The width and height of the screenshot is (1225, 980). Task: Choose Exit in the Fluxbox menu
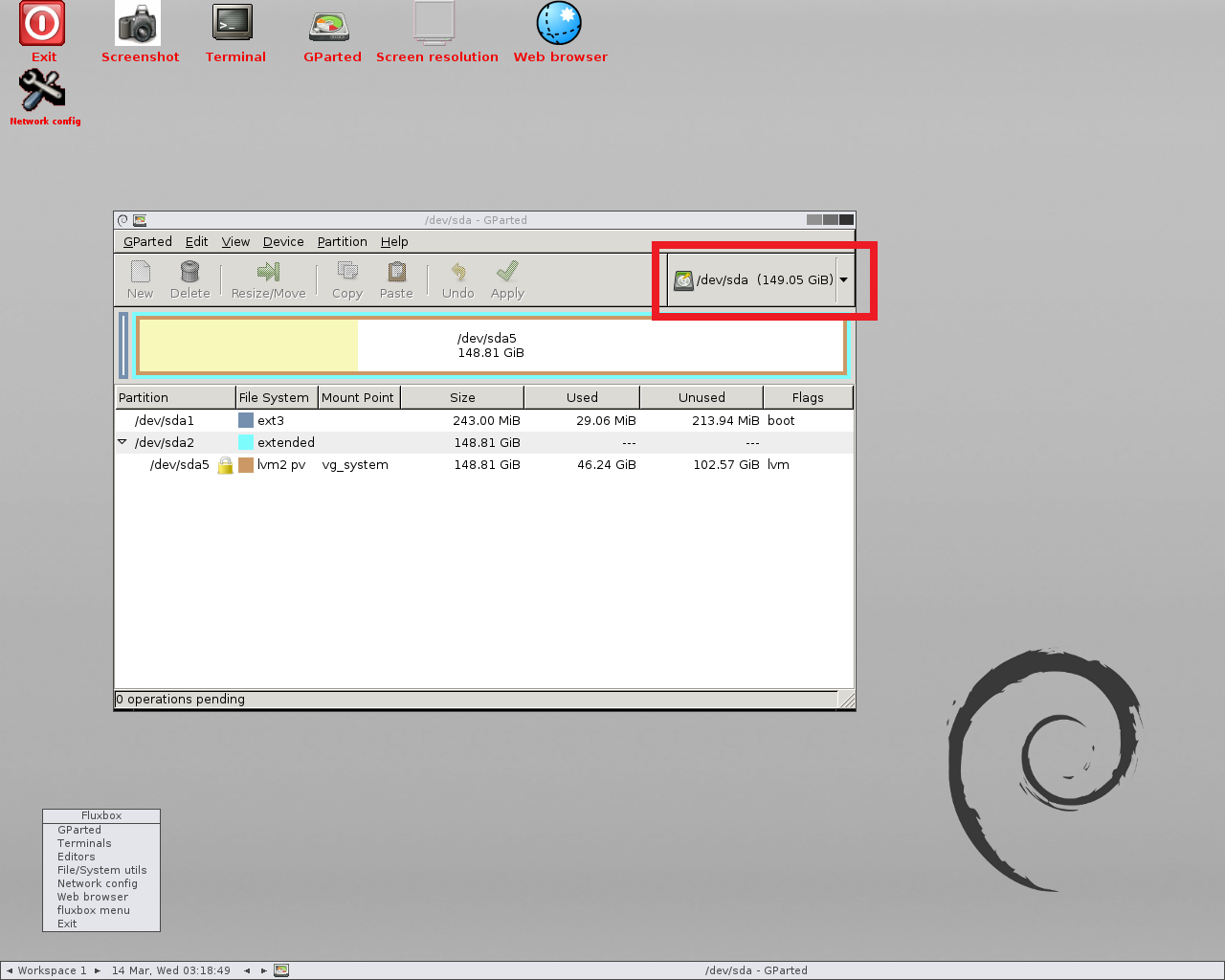(101, 924)
